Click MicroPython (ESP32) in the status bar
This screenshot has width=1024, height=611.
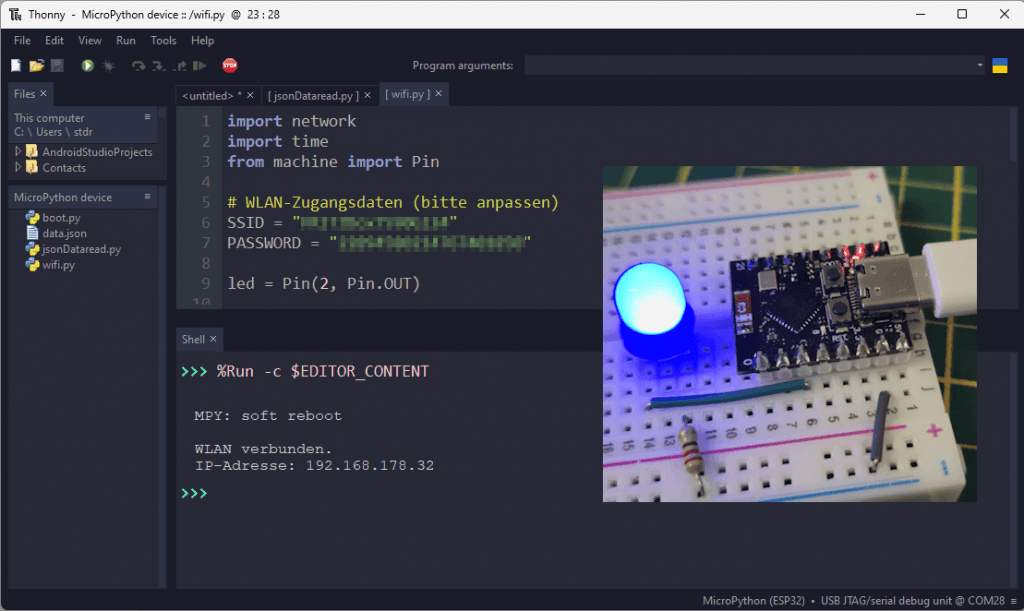coord(753,600)
